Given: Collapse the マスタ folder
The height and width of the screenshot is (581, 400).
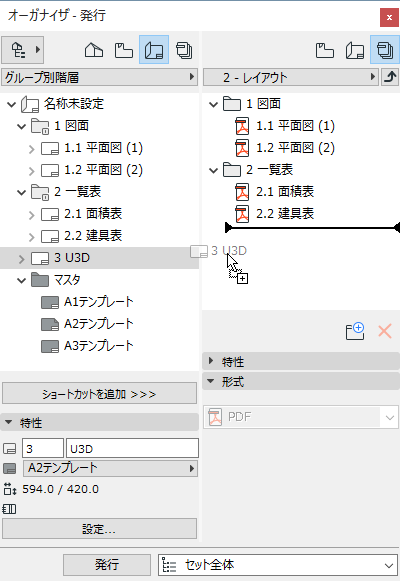Looking at the screenshot, I should tap(21, 280).
